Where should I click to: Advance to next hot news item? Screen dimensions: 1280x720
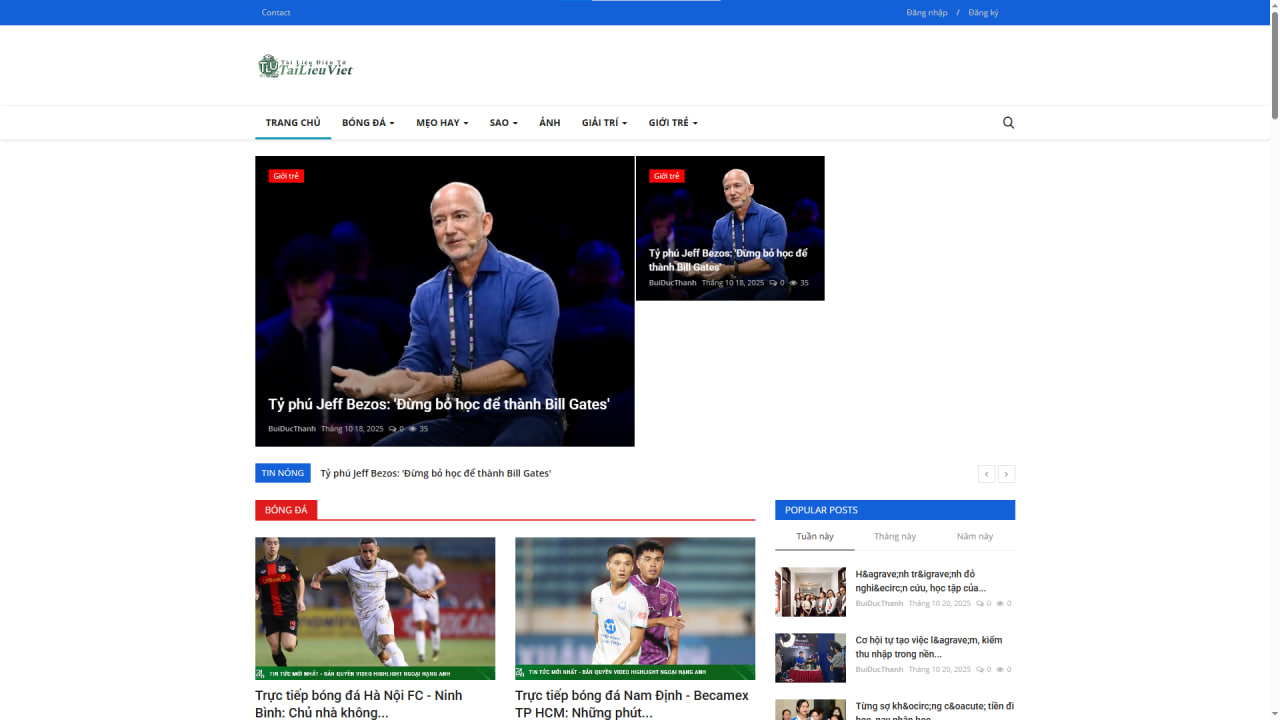coord(1007,474)
